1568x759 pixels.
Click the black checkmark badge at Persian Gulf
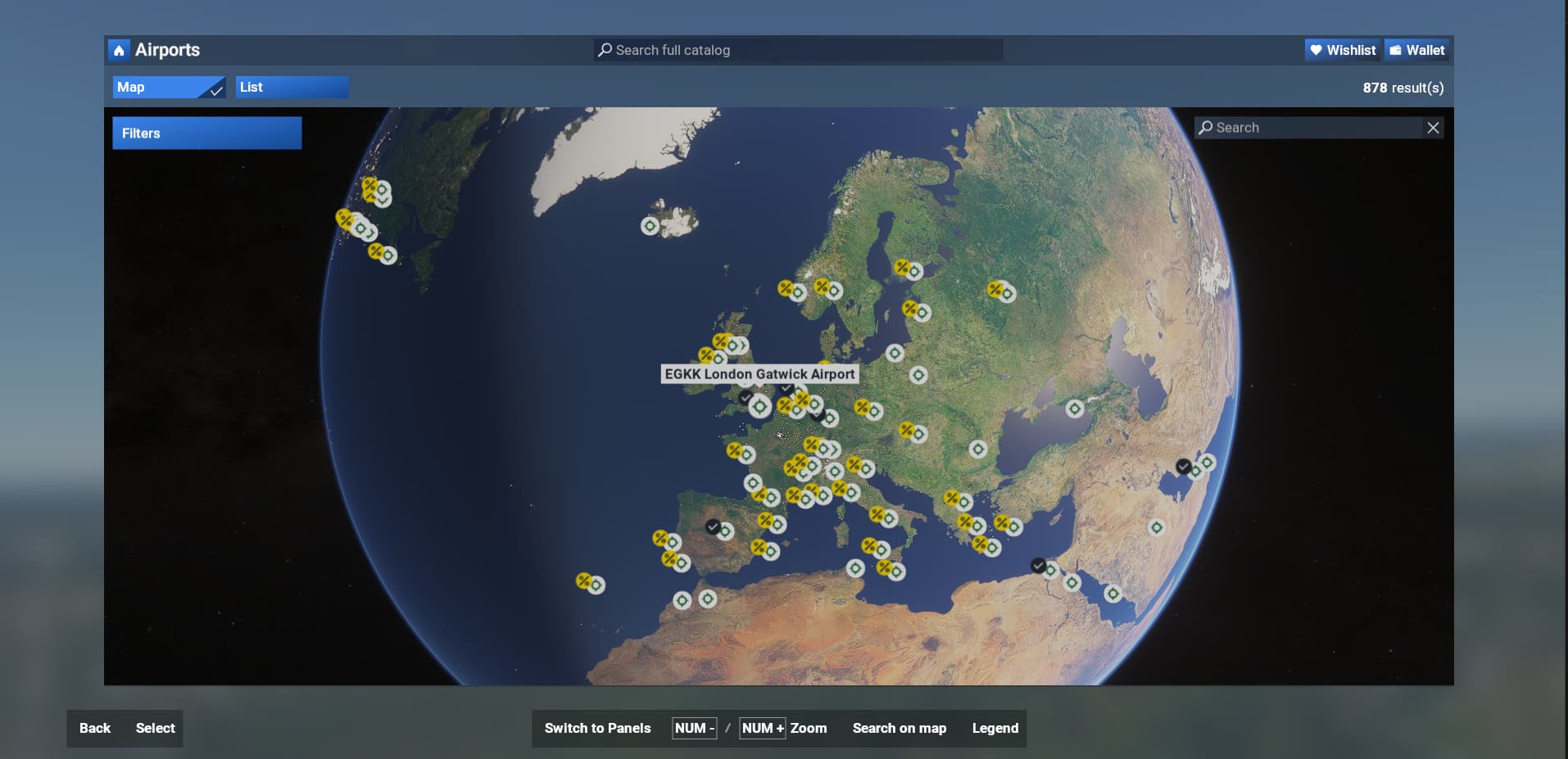point(1183,466)
